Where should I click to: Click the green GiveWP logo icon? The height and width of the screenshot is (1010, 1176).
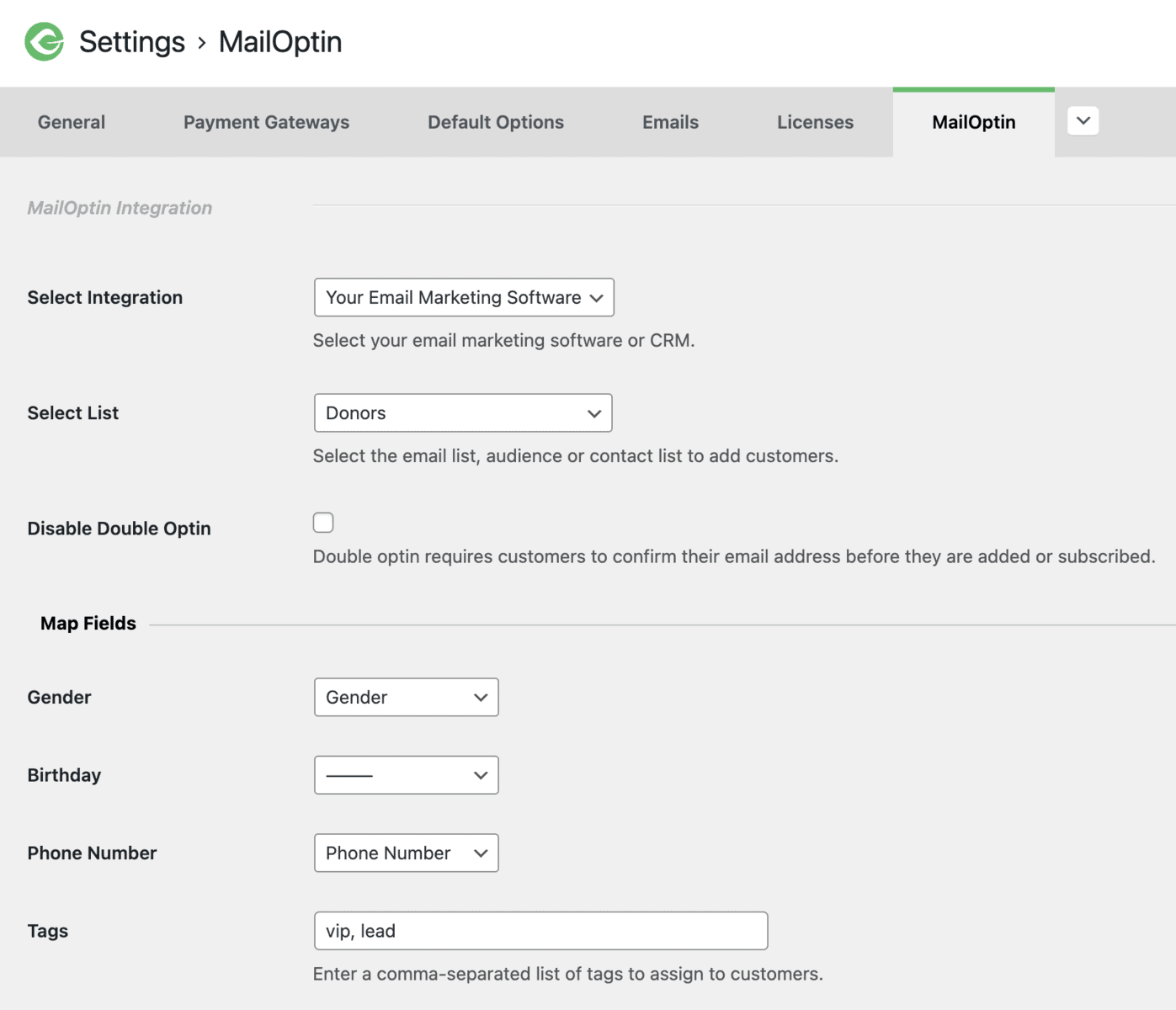[x=45, y=41]
